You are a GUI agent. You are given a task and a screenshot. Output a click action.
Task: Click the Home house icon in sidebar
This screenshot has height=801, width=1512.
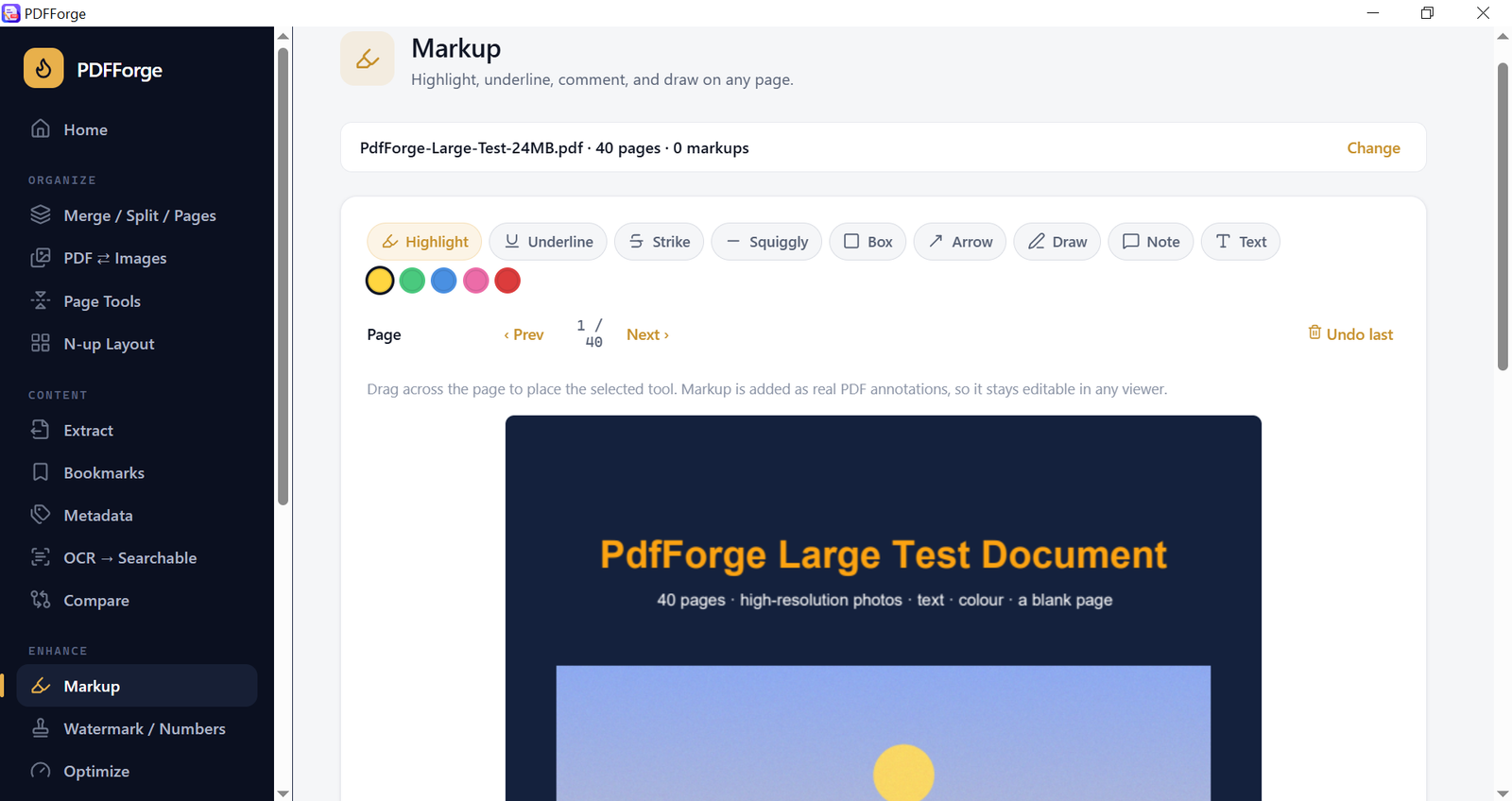pyautogui.click(x=41, y=128)
